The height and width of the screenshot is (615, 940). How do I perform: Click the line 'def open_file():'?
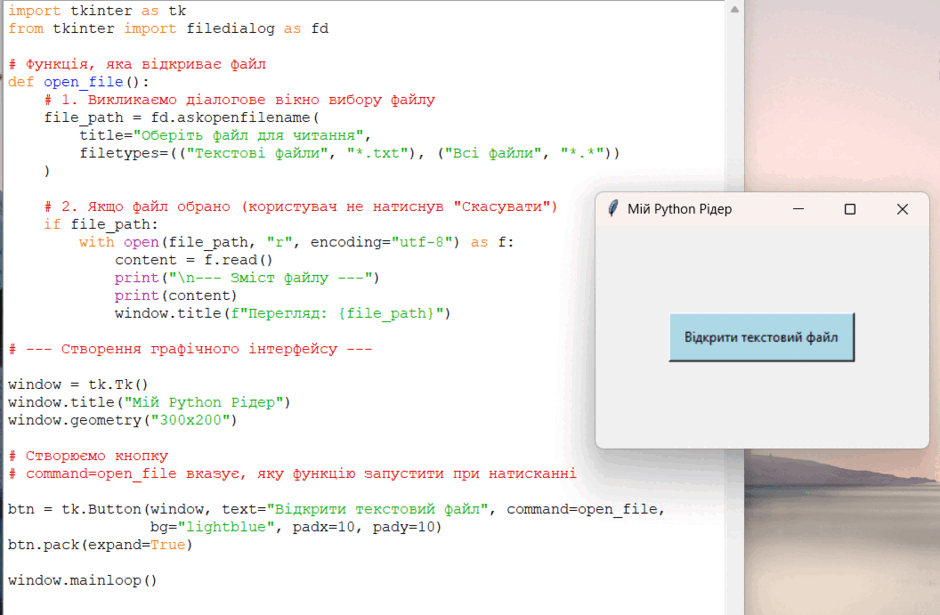coord(79,82)
